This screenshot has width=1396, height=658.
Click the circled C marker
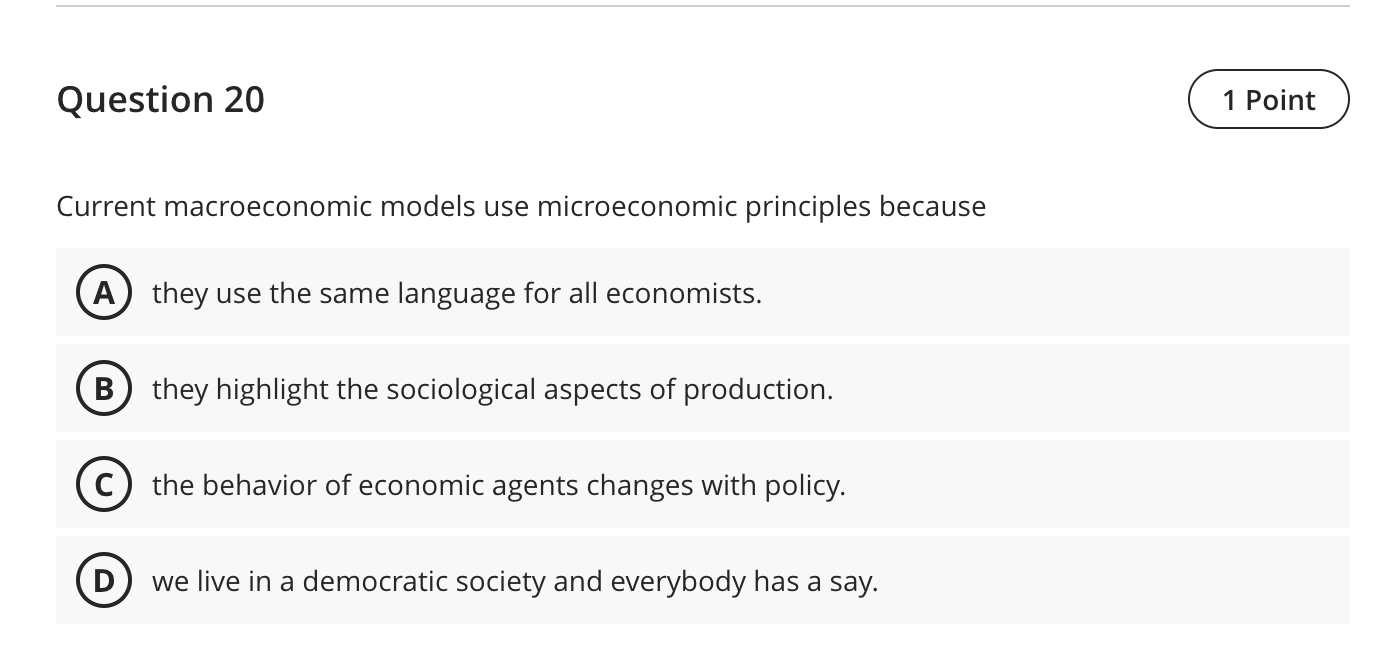[104, 484]
